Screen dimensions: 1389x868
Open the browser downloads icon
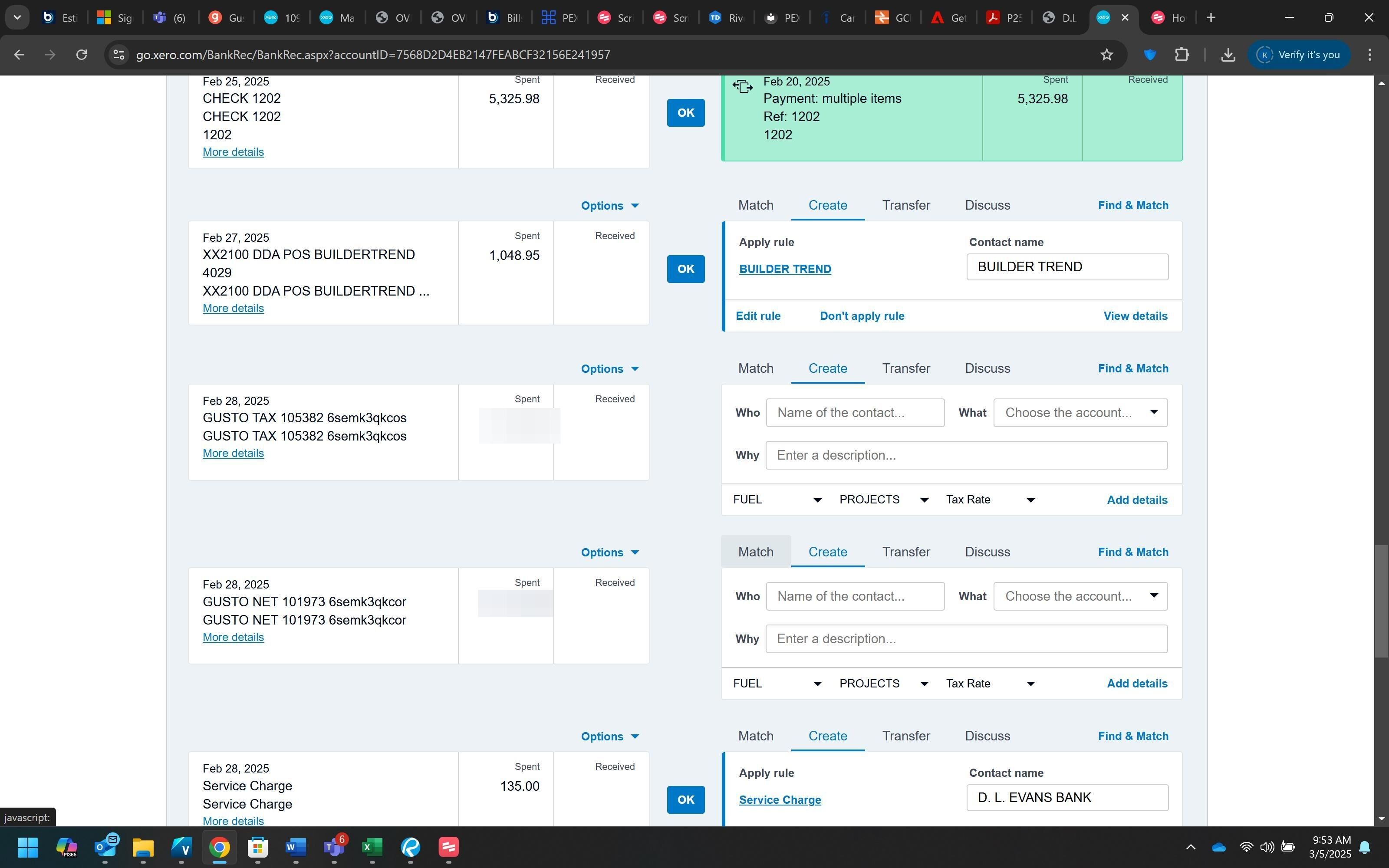tap(1228, 55)
